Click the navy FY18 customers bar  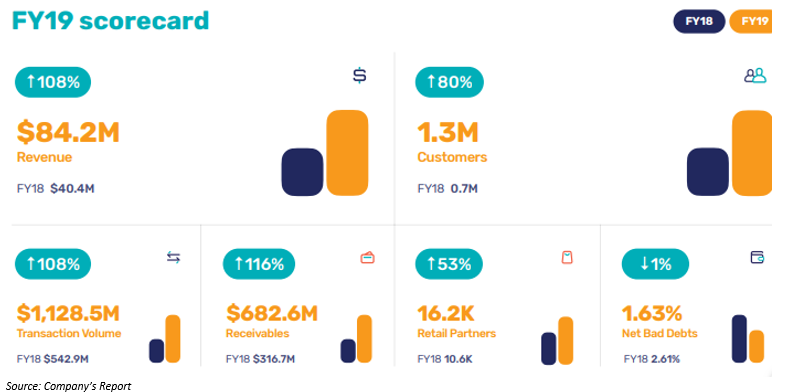coord(707,172)
